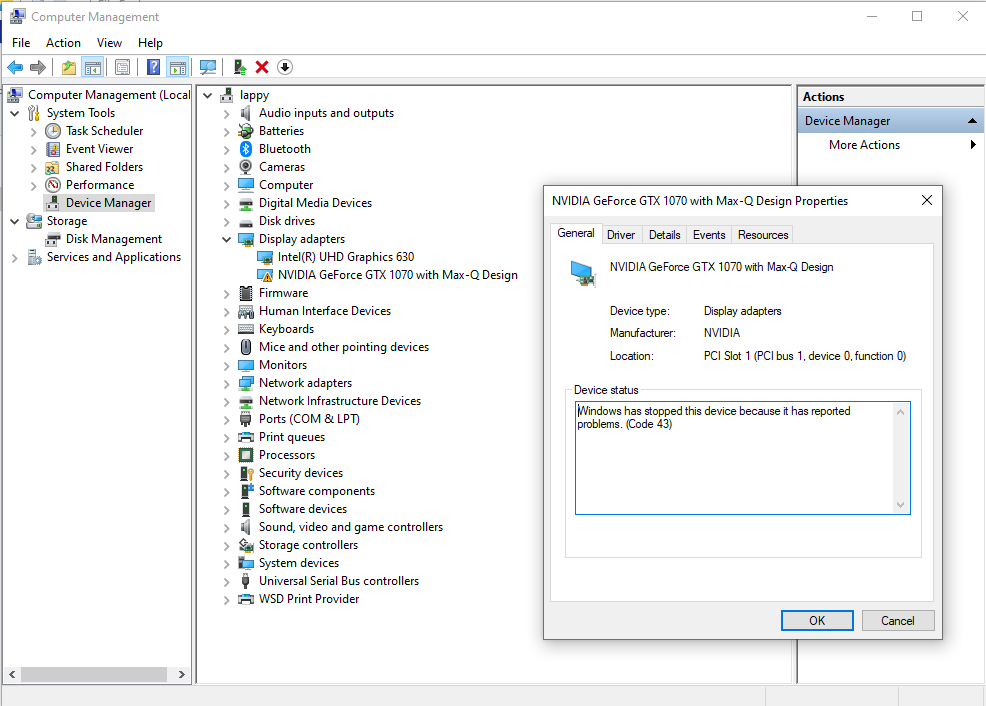
Task: Expand the Services and Applications node
Action: coord(14,258)
